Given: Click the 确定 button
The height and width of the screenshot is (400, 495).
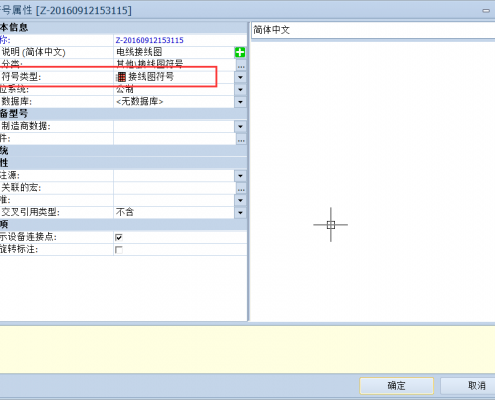Looking at the screenshot, I should click(x=397, y=386).
